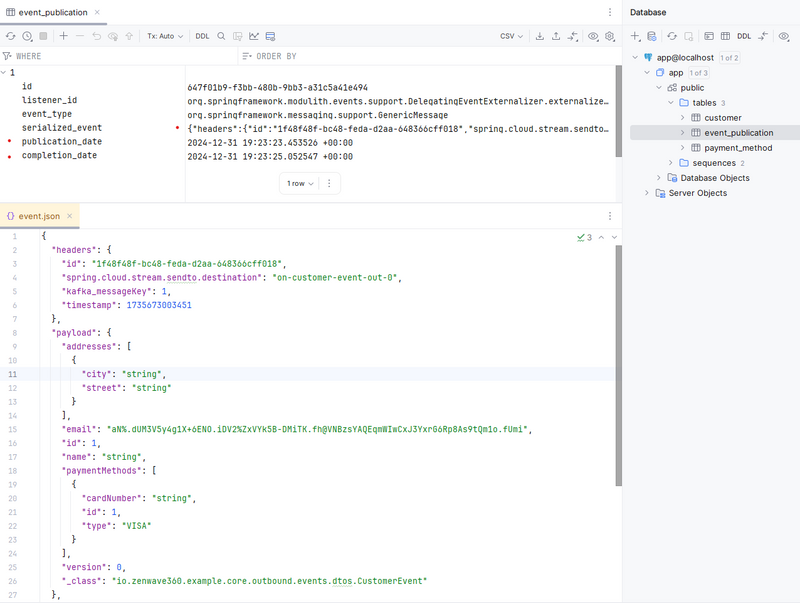Close the event.json tab
This screenshot has width=800, height=603.
tap(69, 216)
